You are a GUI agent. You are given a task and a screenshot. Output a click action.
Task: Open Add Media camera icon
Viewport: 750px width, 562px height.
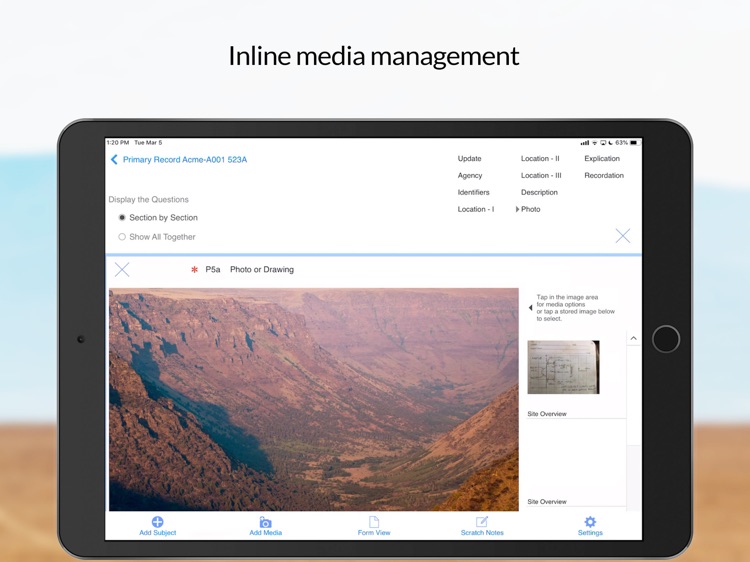(265, 522)
